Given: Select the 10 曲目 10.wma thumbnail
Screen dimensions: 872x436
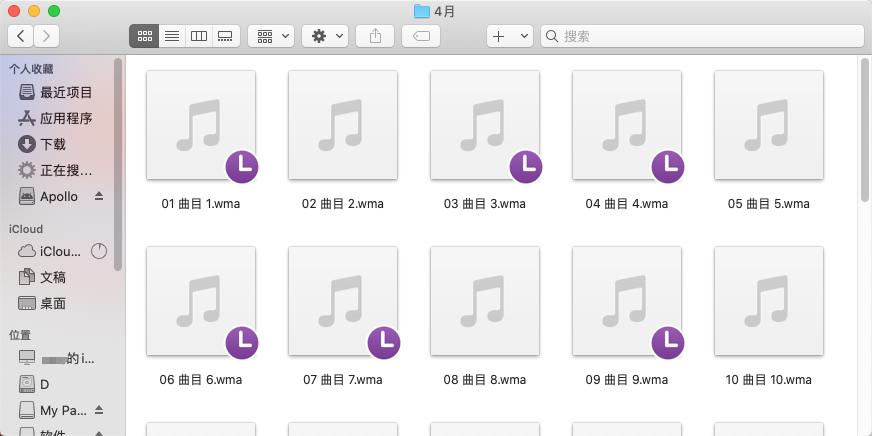Looking at the screenshot, I should 769,301.
